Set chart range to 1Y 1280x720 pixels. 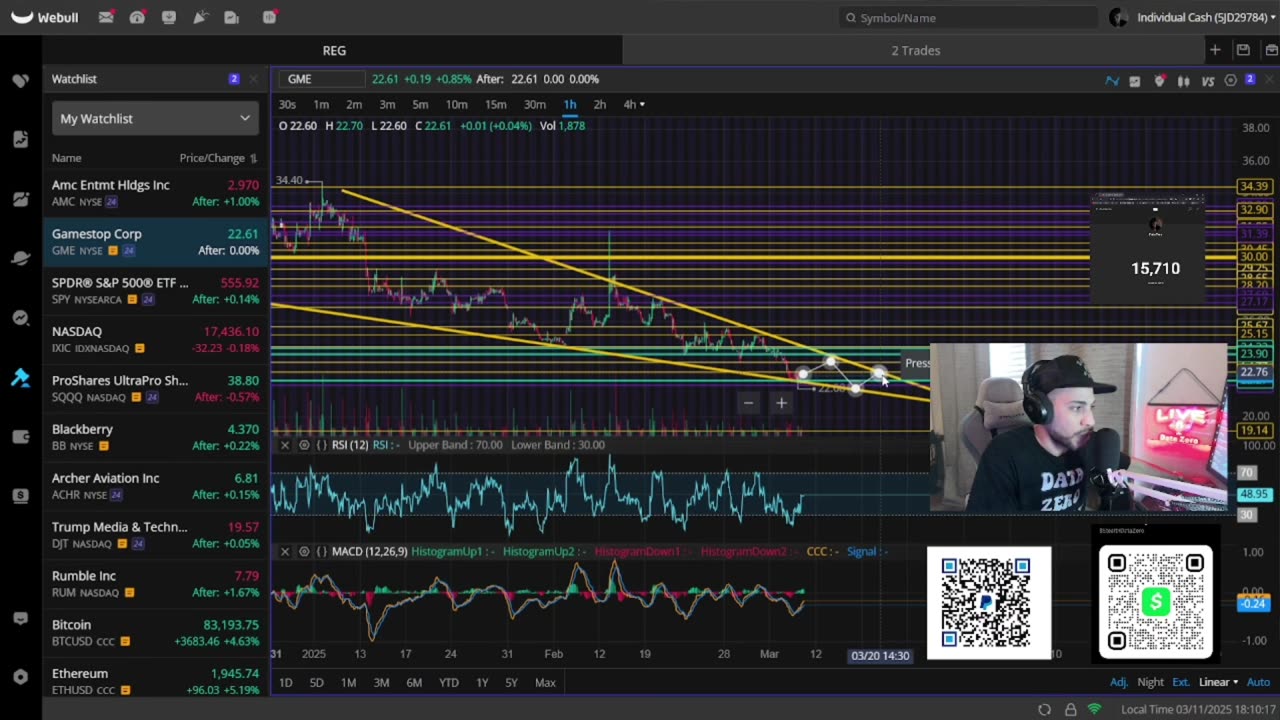[482, 682]
